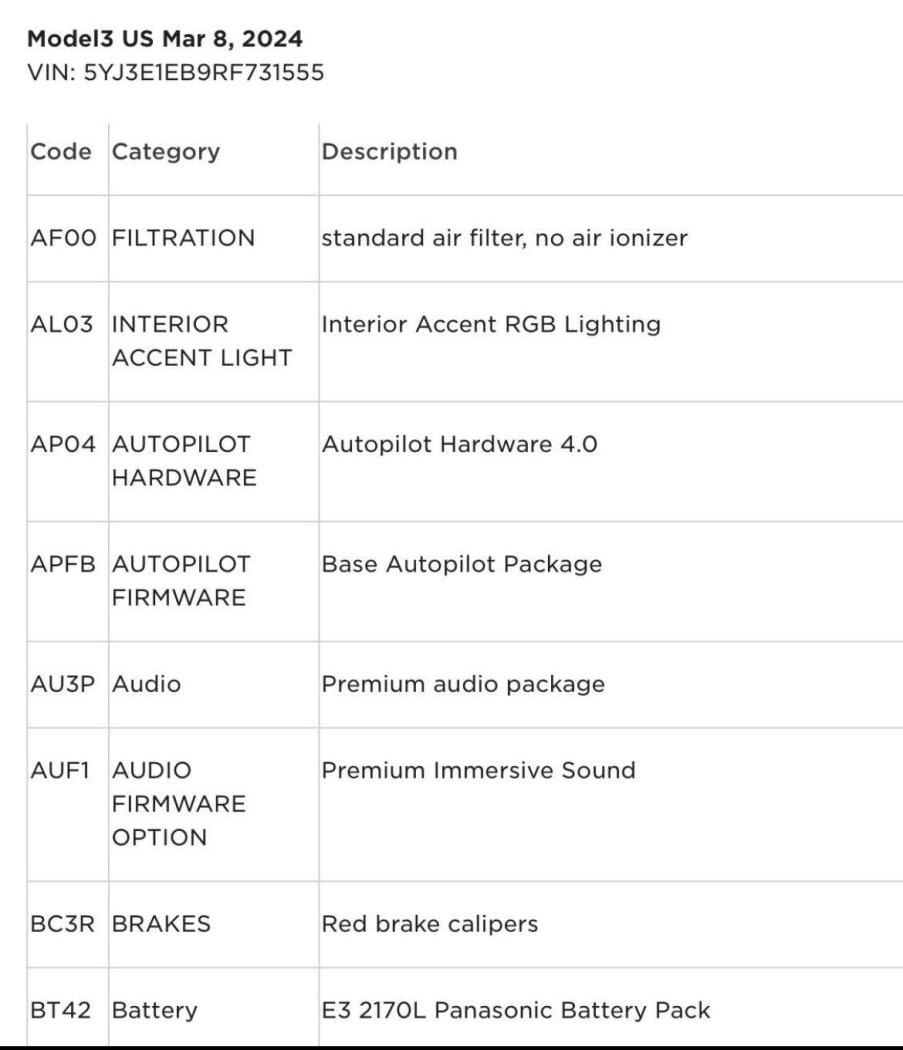Click the Model3 US Mar 8, 2024 heading

[165, 39]
